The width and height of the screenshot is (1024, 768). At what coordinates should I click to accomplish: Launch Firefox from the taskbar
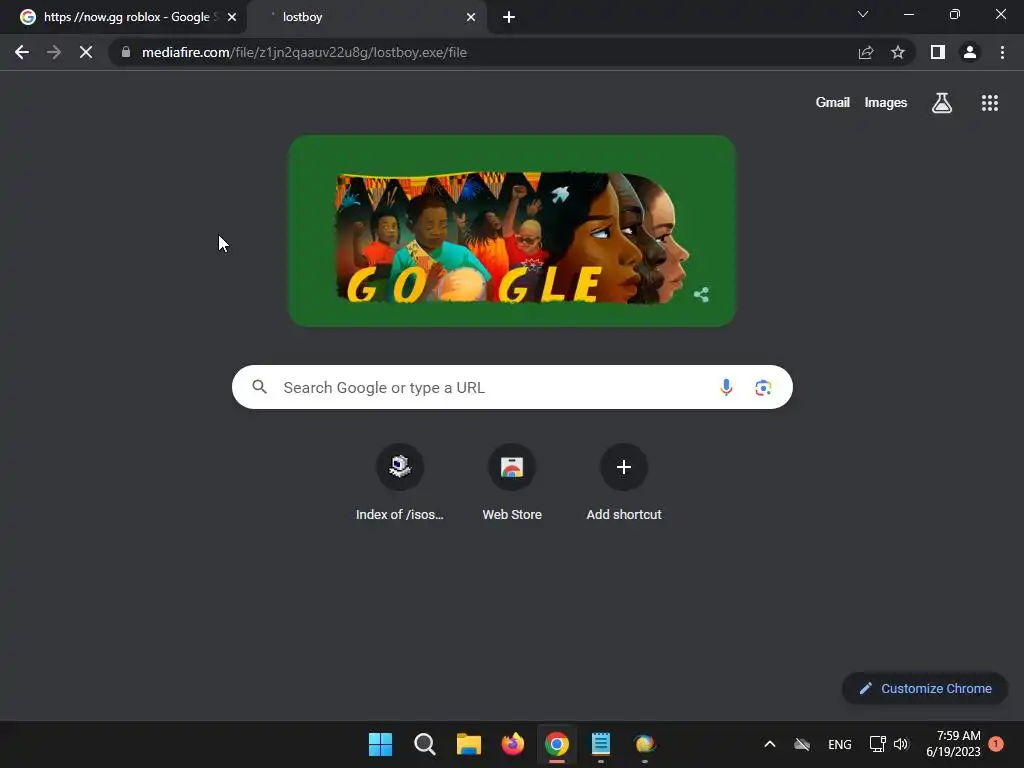[513, 744]
